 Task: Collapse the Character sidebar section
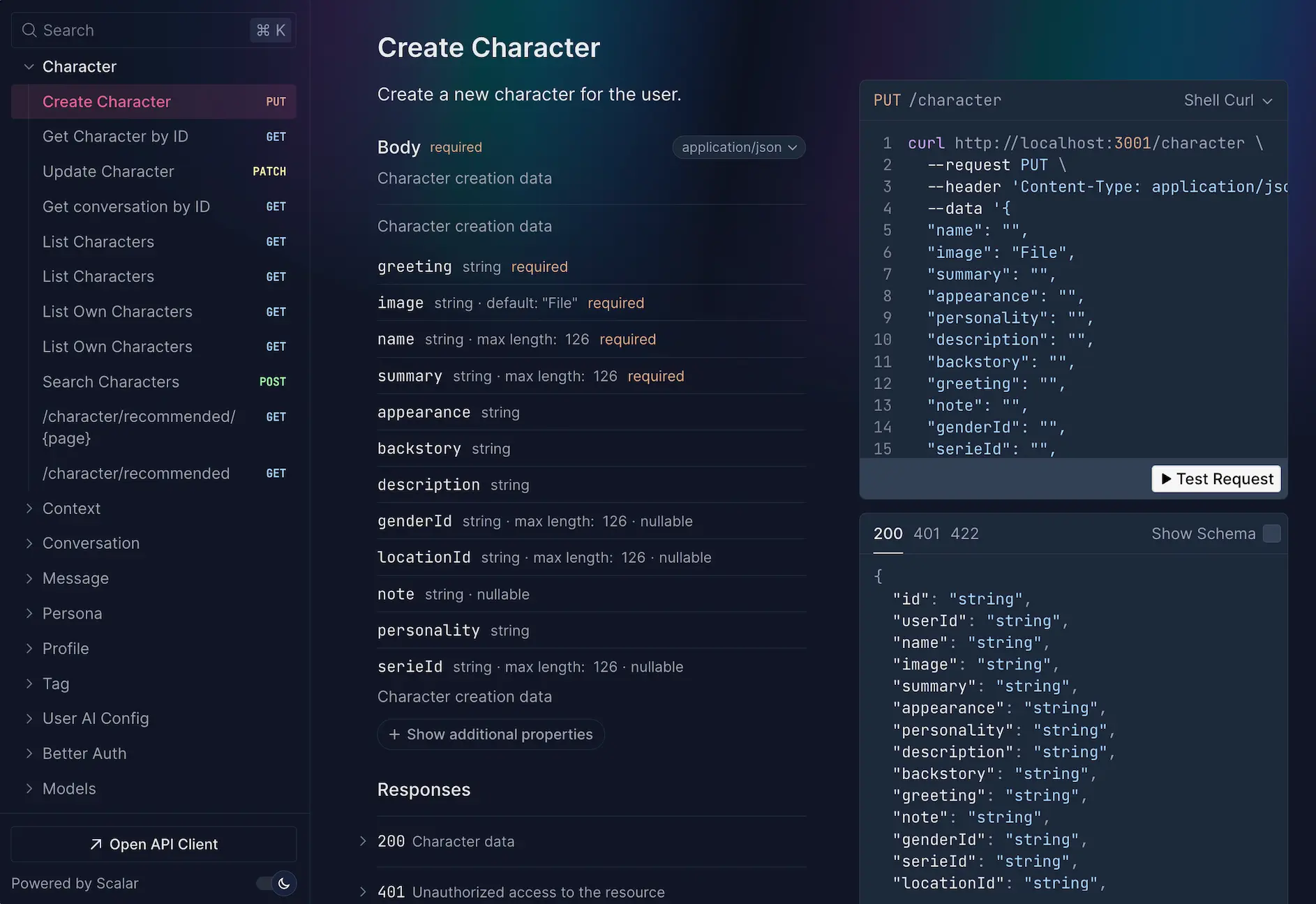(x=29, y=67)
